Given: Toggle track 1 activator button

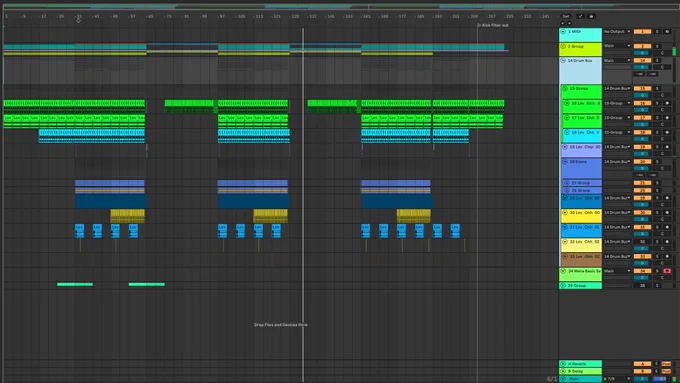Looking at the screenshot, I should 642,32.
